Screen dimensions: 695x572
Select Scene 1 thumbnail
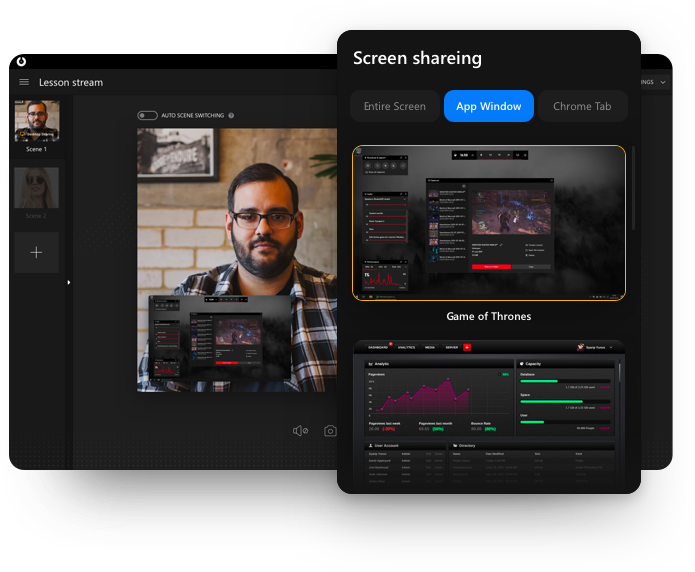[x=37, y=122]
